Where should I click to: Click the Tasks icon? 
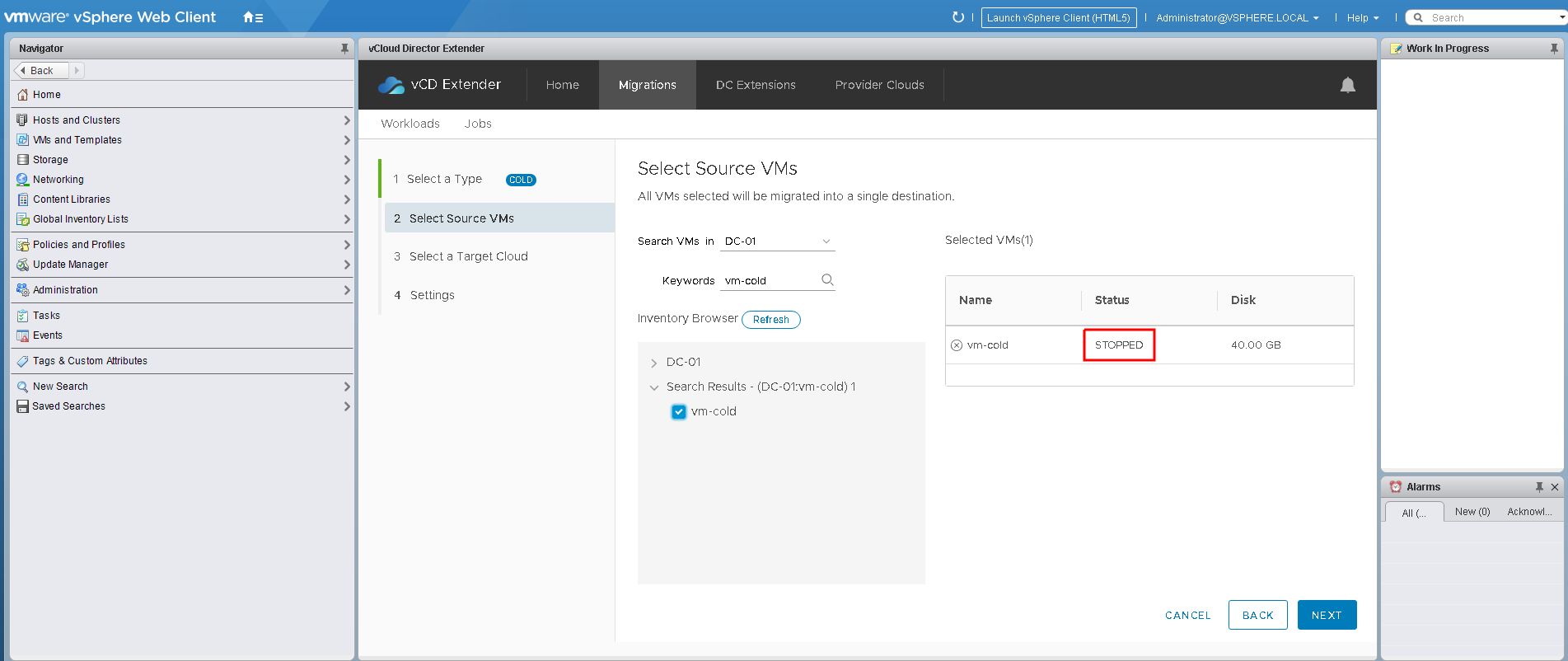[x=23, y=316]
